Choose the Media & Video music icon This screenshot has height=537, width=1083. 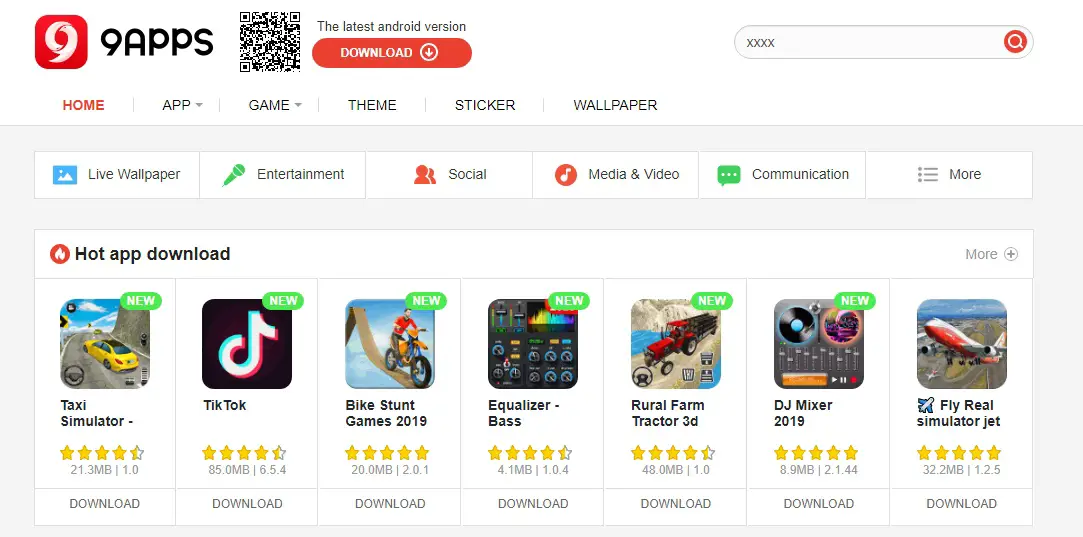pos(566,174)
